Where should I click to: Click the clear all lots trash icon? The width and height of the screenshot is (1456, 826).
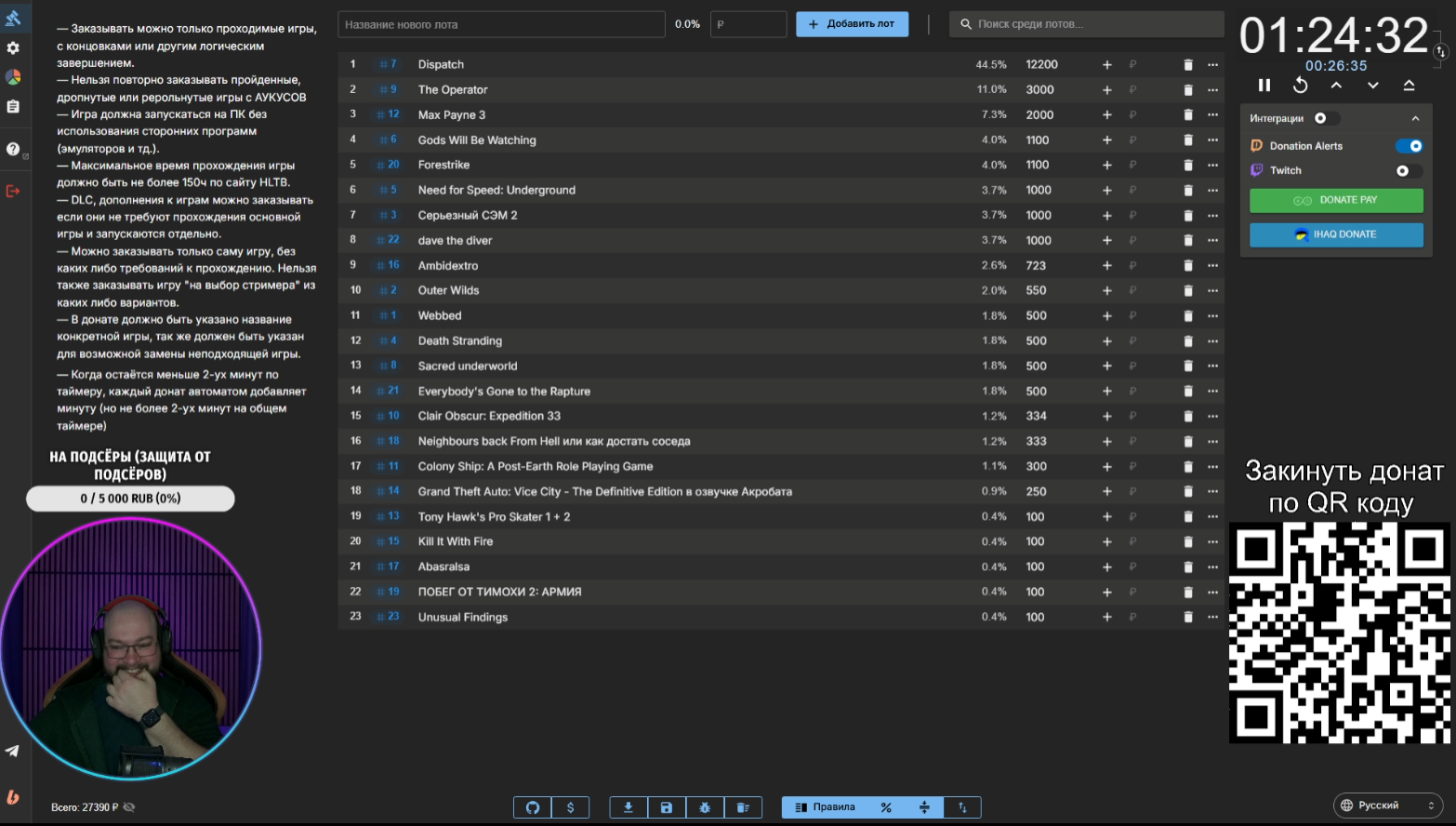[743, 807]
